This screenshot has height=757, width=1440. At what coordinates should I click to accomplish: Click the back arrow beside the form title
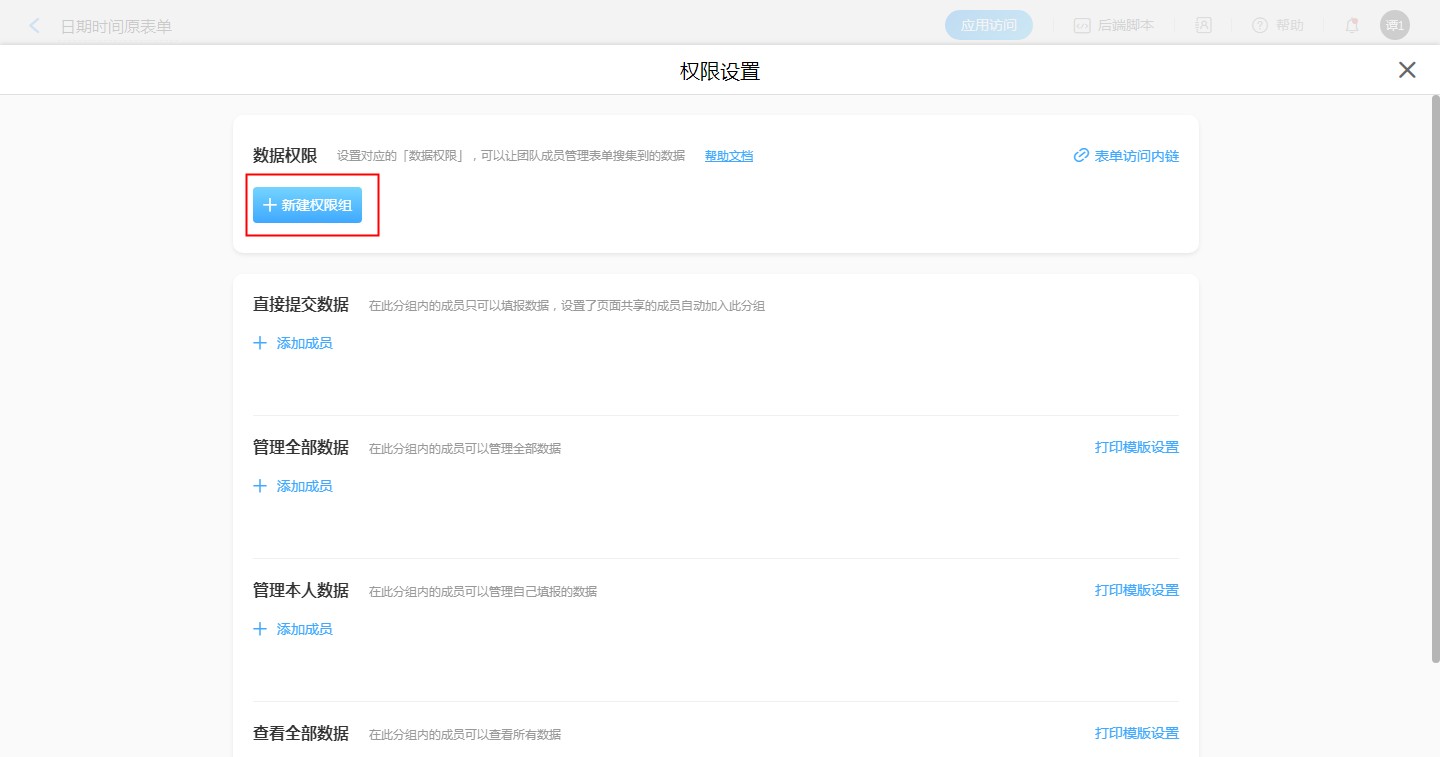[35, 26]
